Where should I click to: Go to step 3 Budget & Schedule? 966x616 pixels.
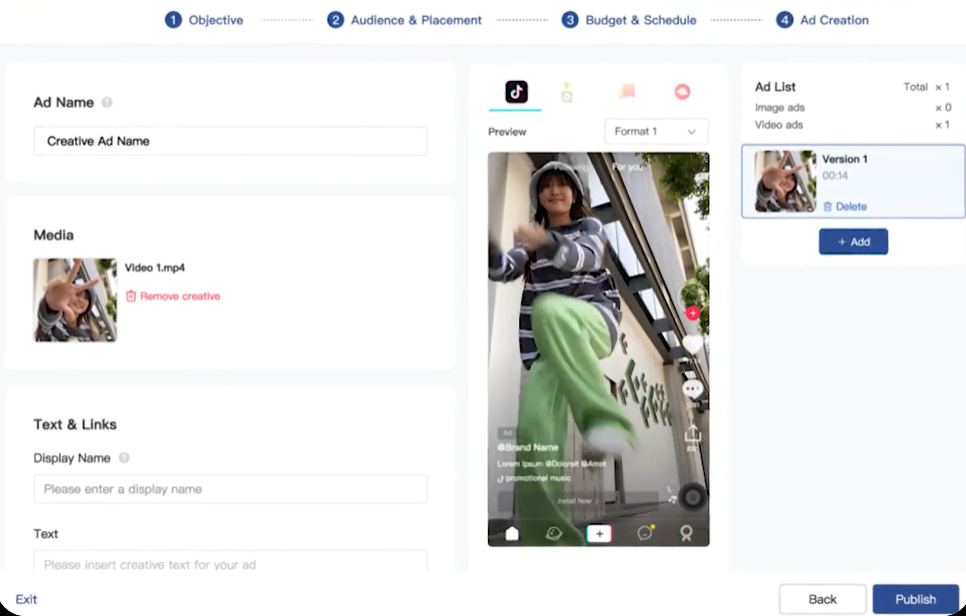click(x=629, y=20)
